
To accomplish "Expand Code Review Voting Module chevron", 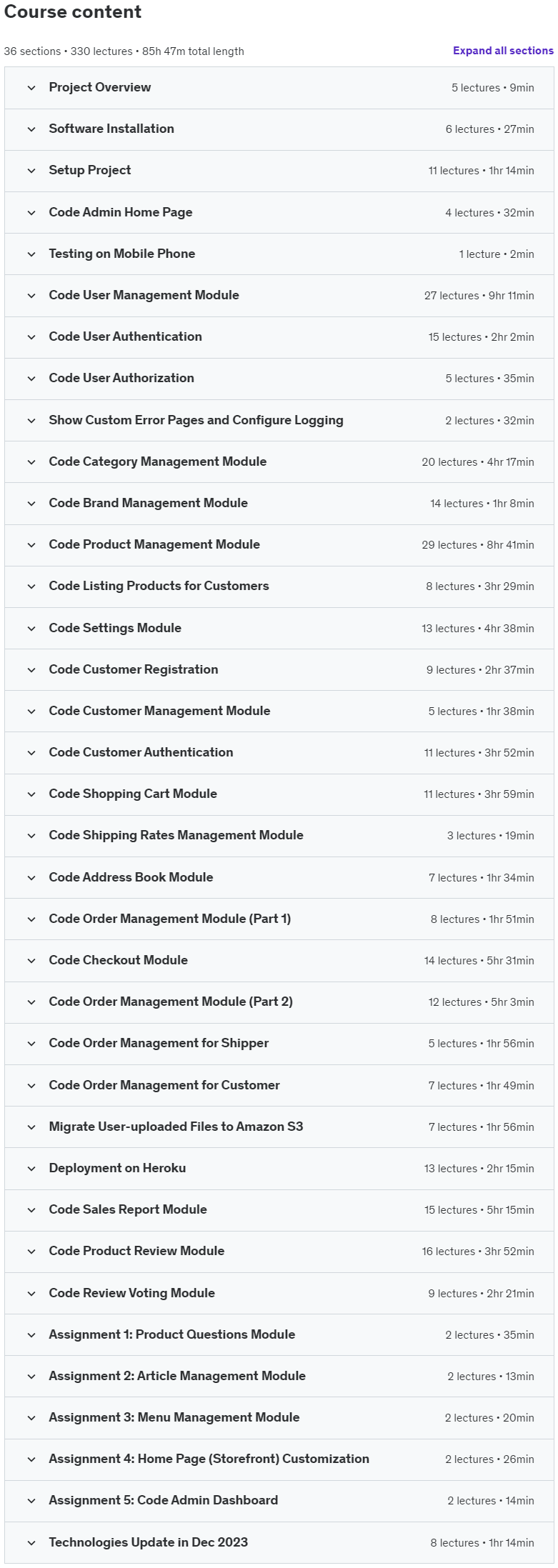I will coord(31,1294).
